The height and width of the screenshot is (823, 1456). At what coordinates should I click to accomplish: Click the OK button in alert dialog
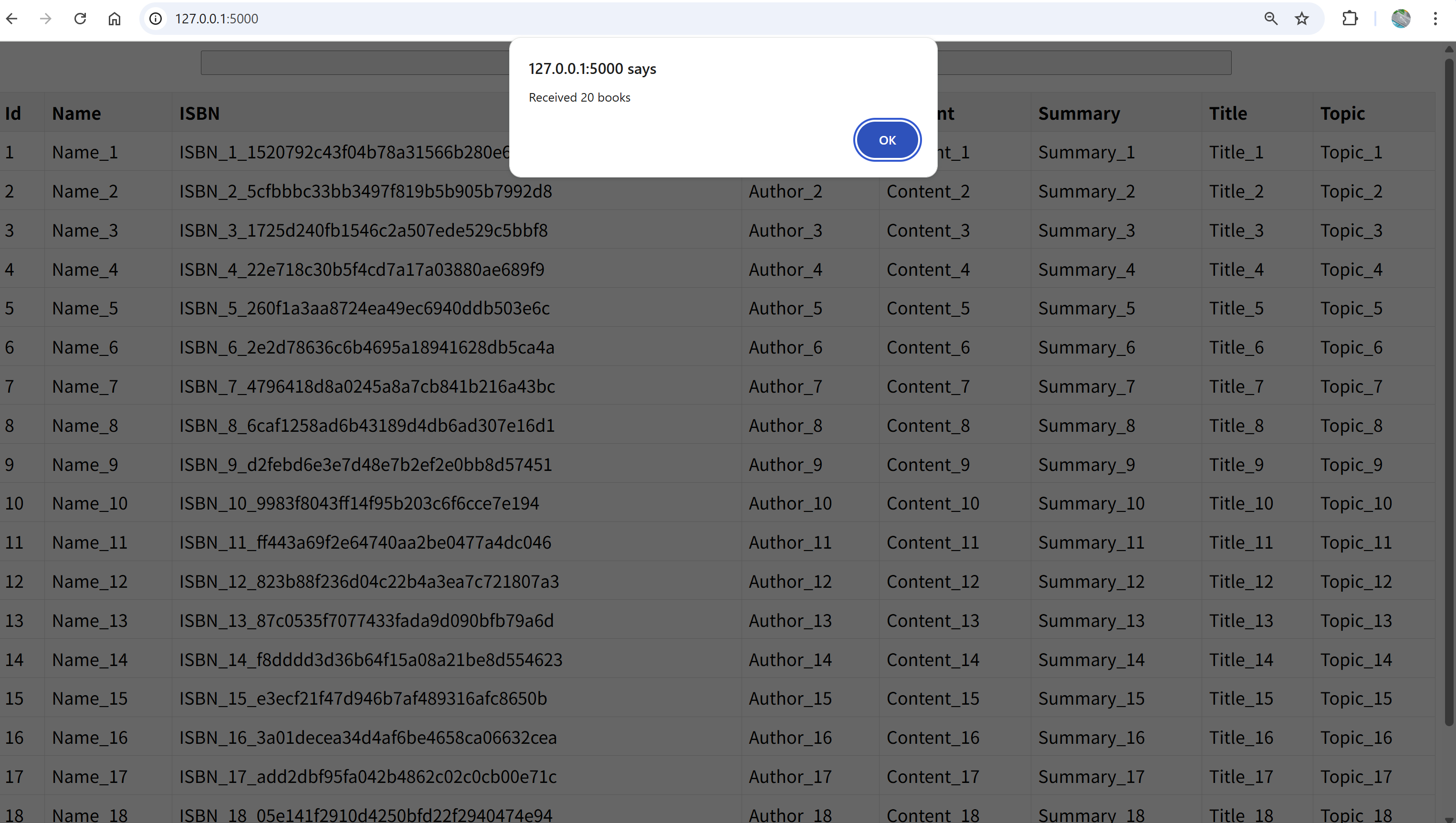tap(887, 140)
